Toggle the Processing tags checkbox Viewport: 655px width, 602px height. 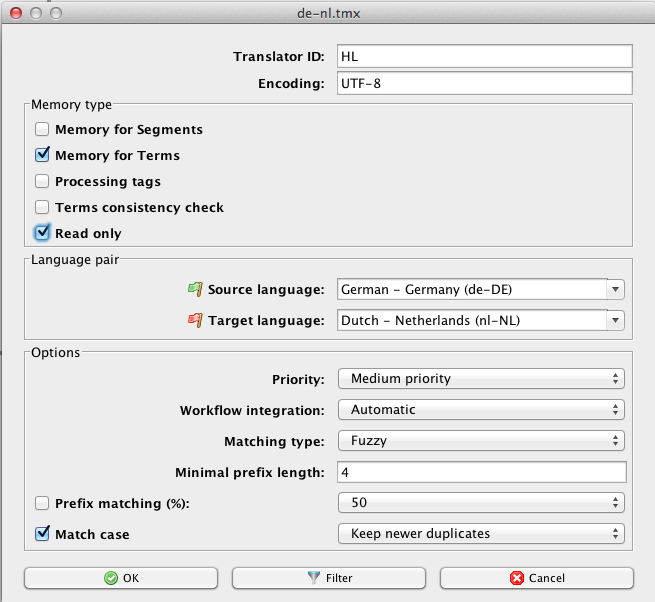[42, 181]
